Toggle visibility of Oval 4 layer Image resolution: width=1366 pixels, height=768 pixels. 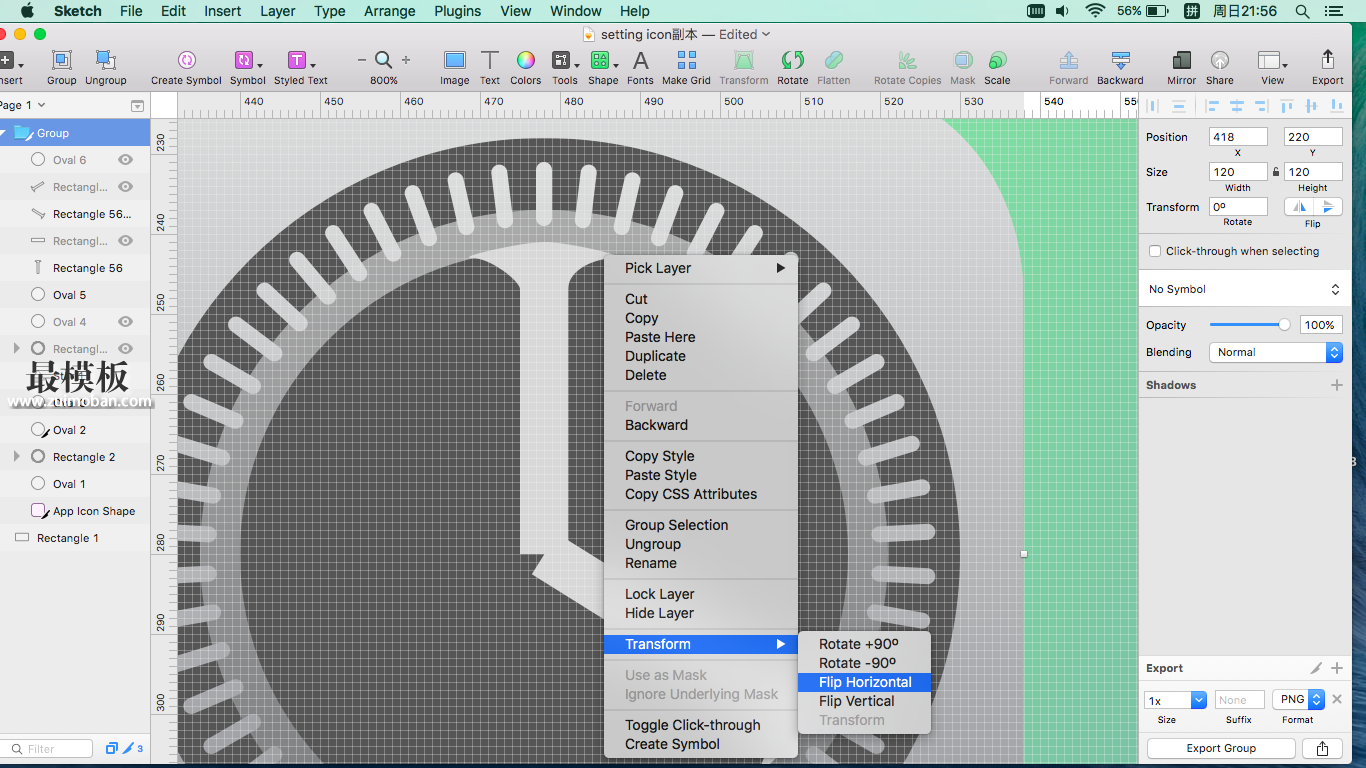pyautogui.click(x=125, y=322)
